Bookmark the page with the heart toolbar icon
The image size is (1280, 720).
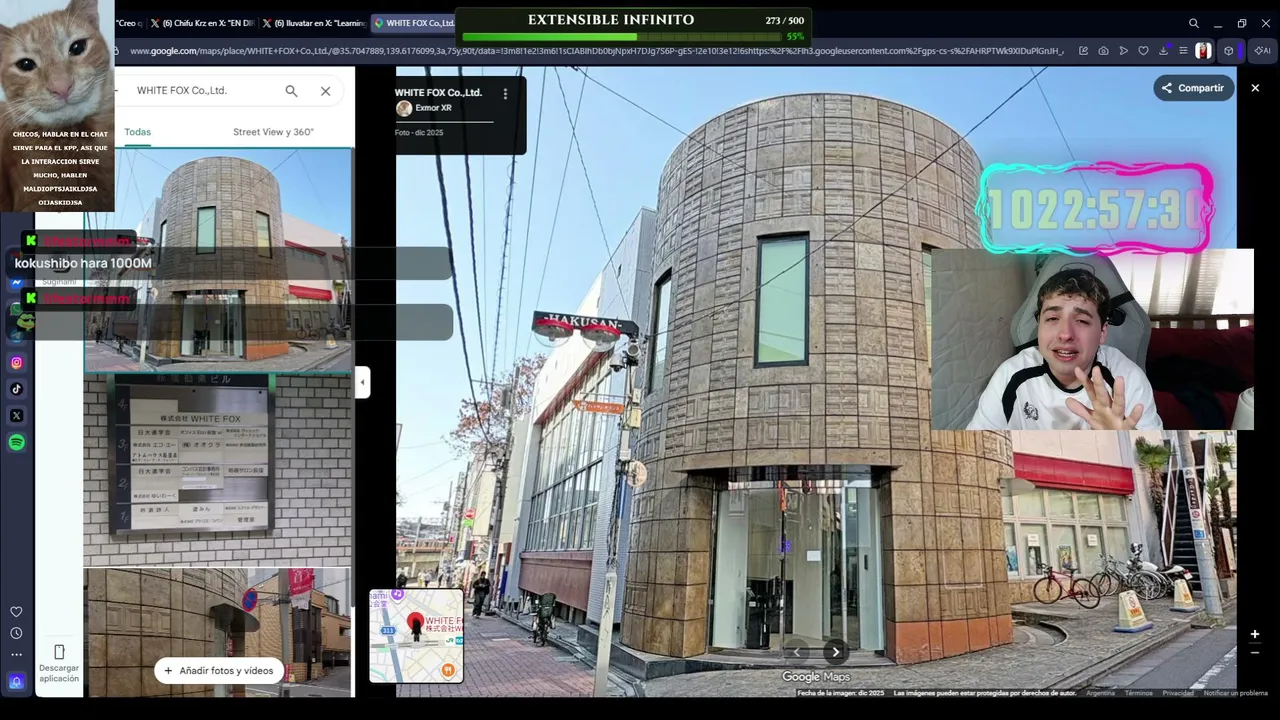click(1143, 51)
